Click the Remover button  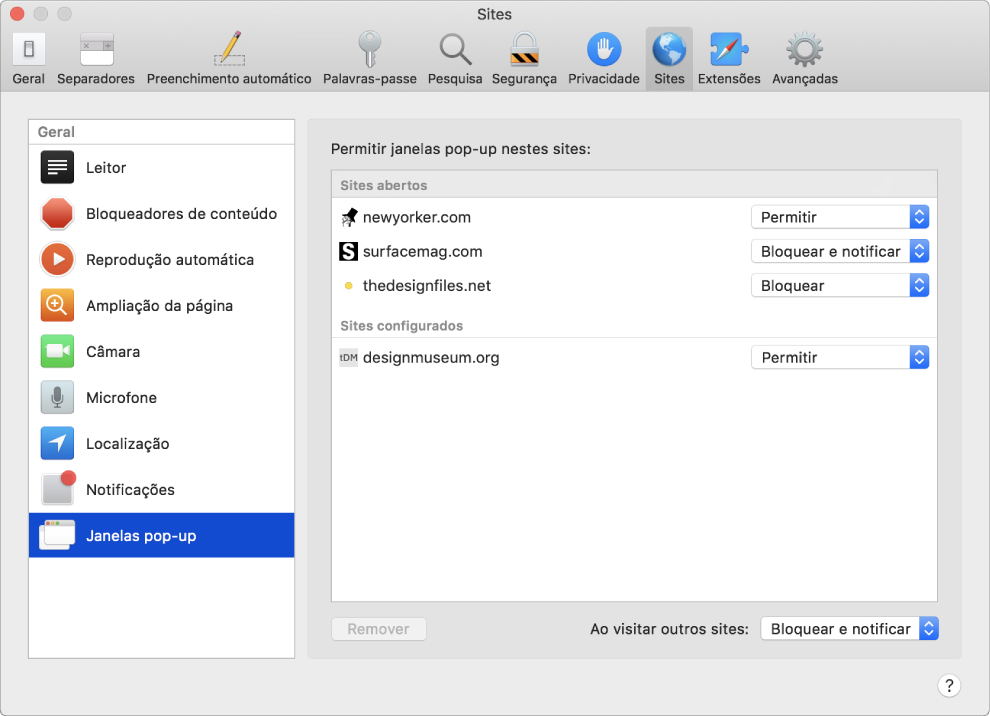379,629
